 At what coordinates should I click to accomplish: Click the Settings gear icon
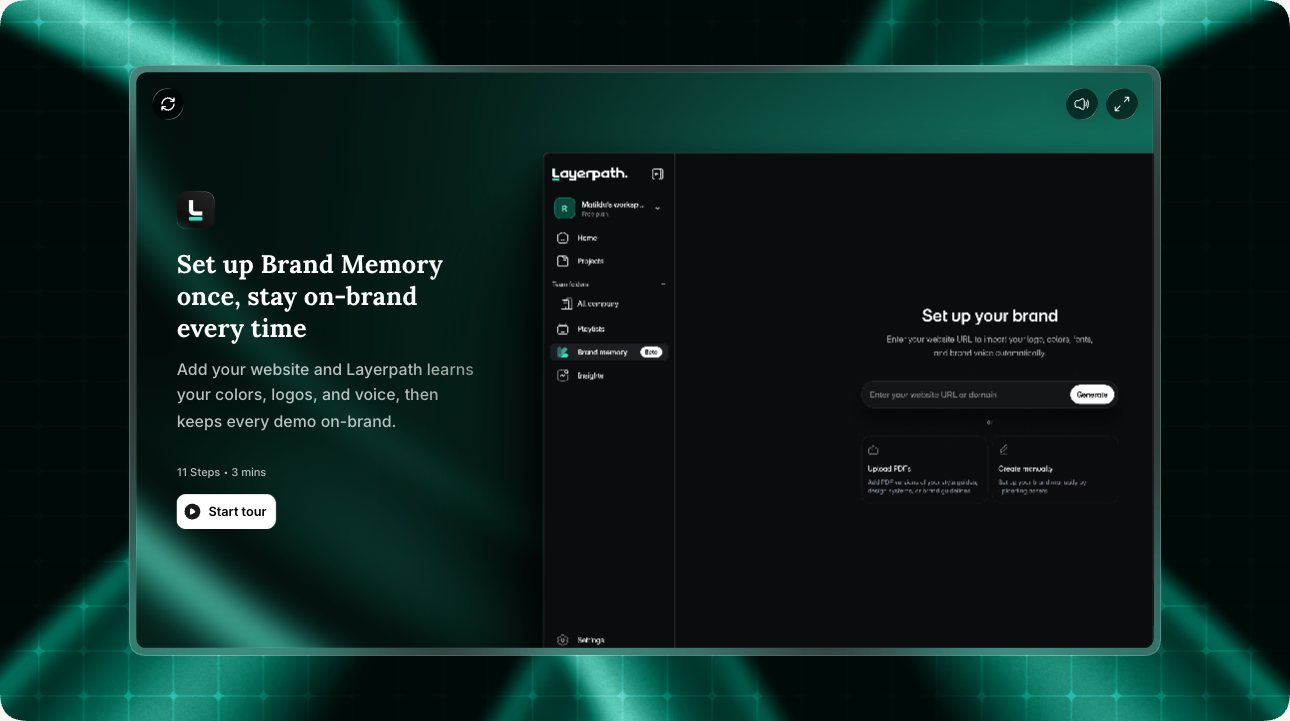coord(563,640)
